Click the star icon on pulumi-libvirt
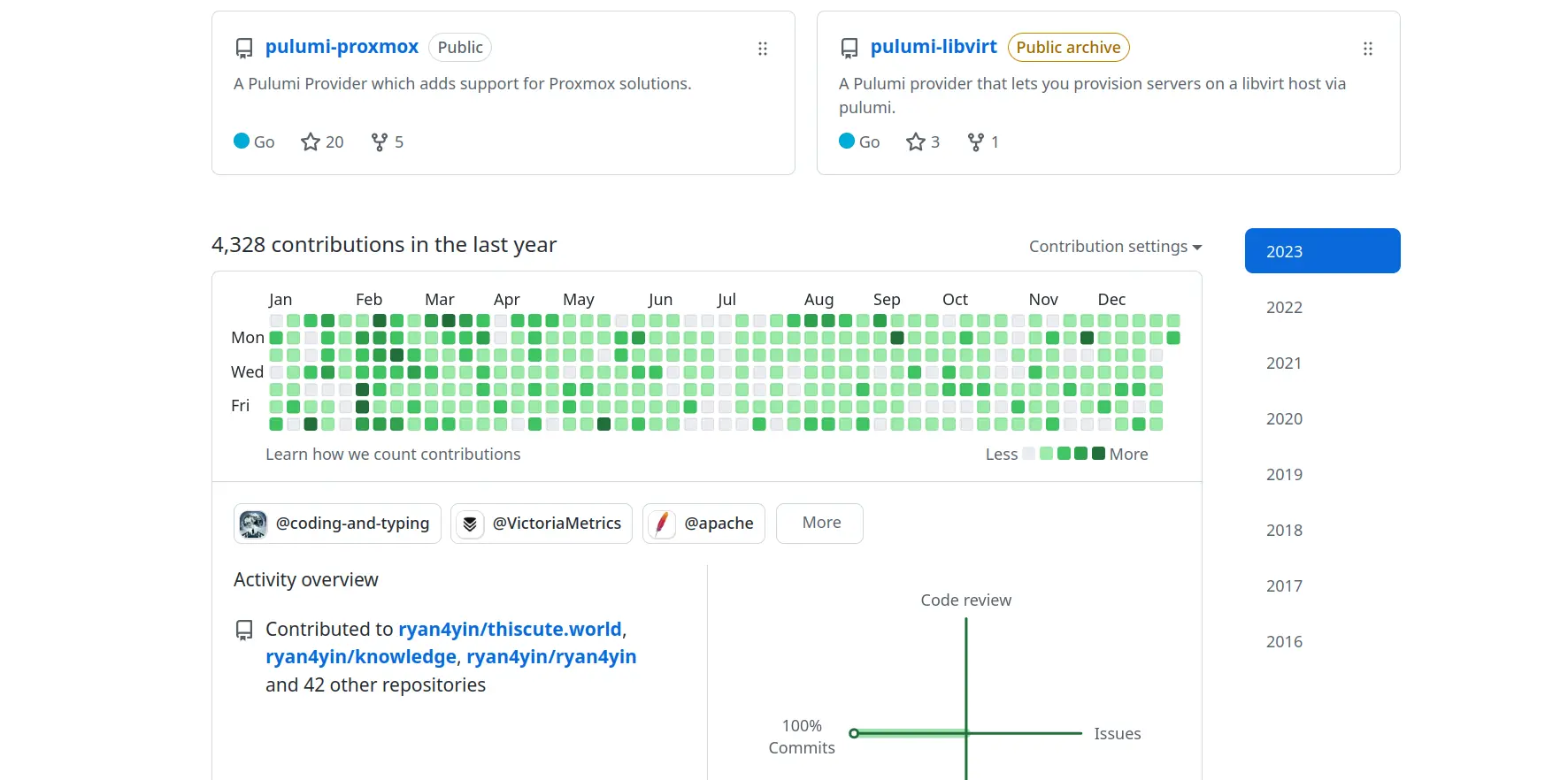The image size is (1568, 780). (915, 141)
